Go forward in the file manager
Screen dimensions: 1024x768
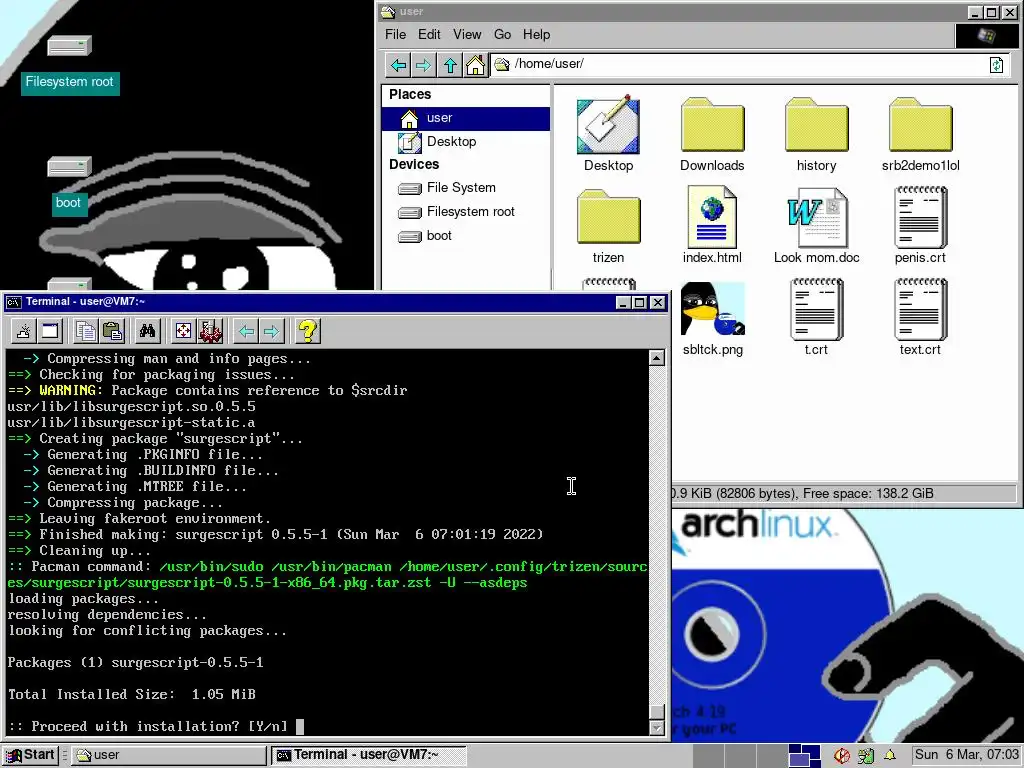tap(424, 65)
